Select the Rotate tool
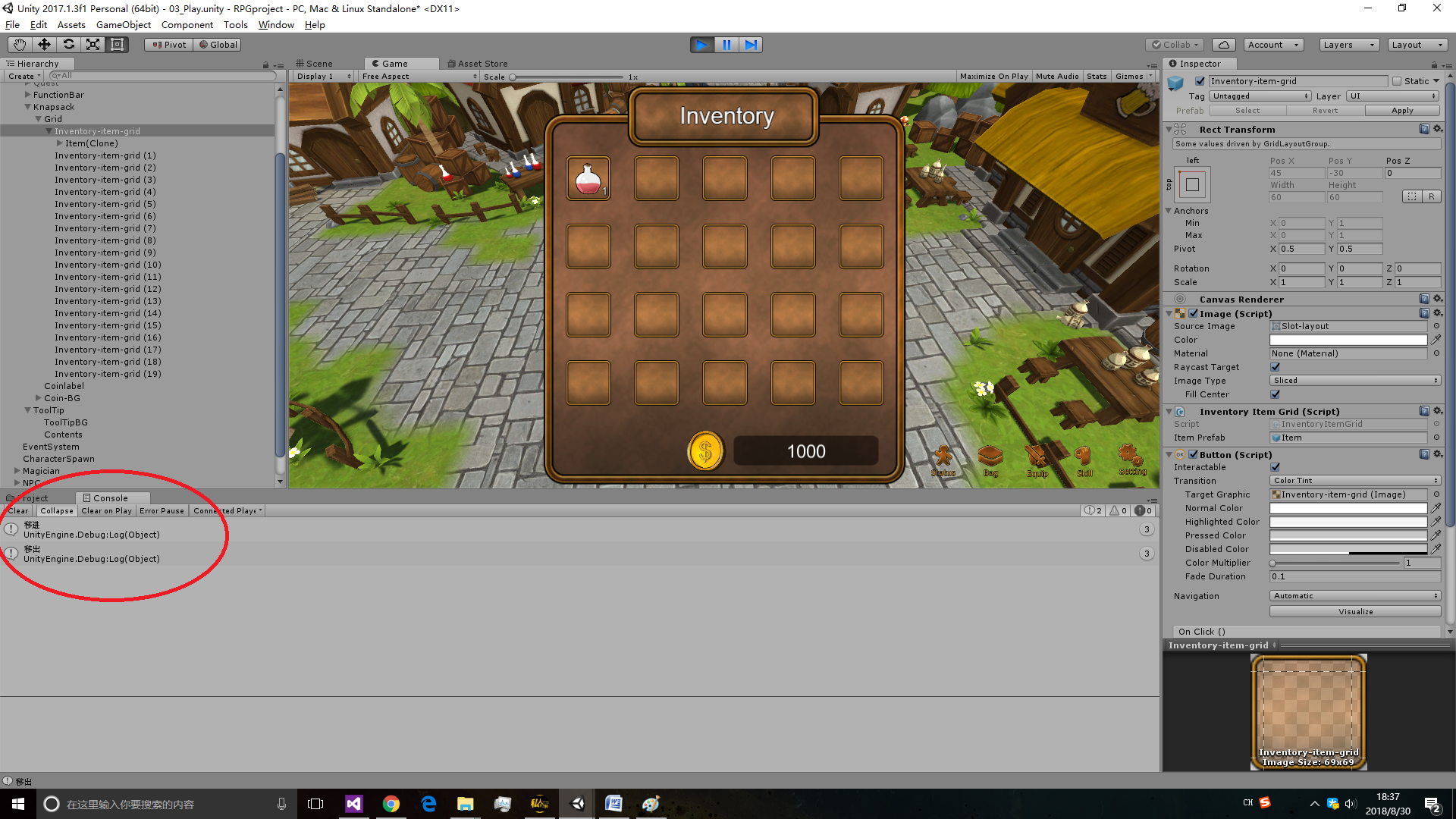The image size is (1456, 819). tap(68, 45)
